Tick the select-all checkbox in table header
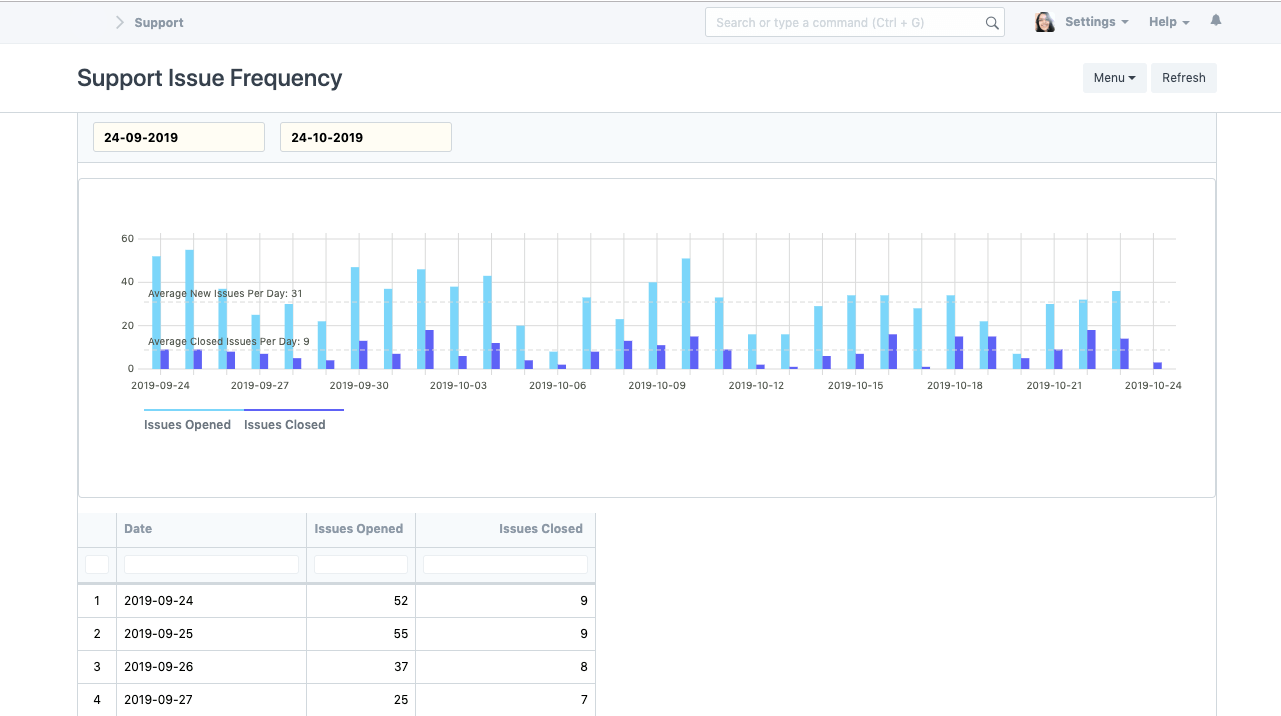This screenshot has height=716, width=1281. coord(97,565)
